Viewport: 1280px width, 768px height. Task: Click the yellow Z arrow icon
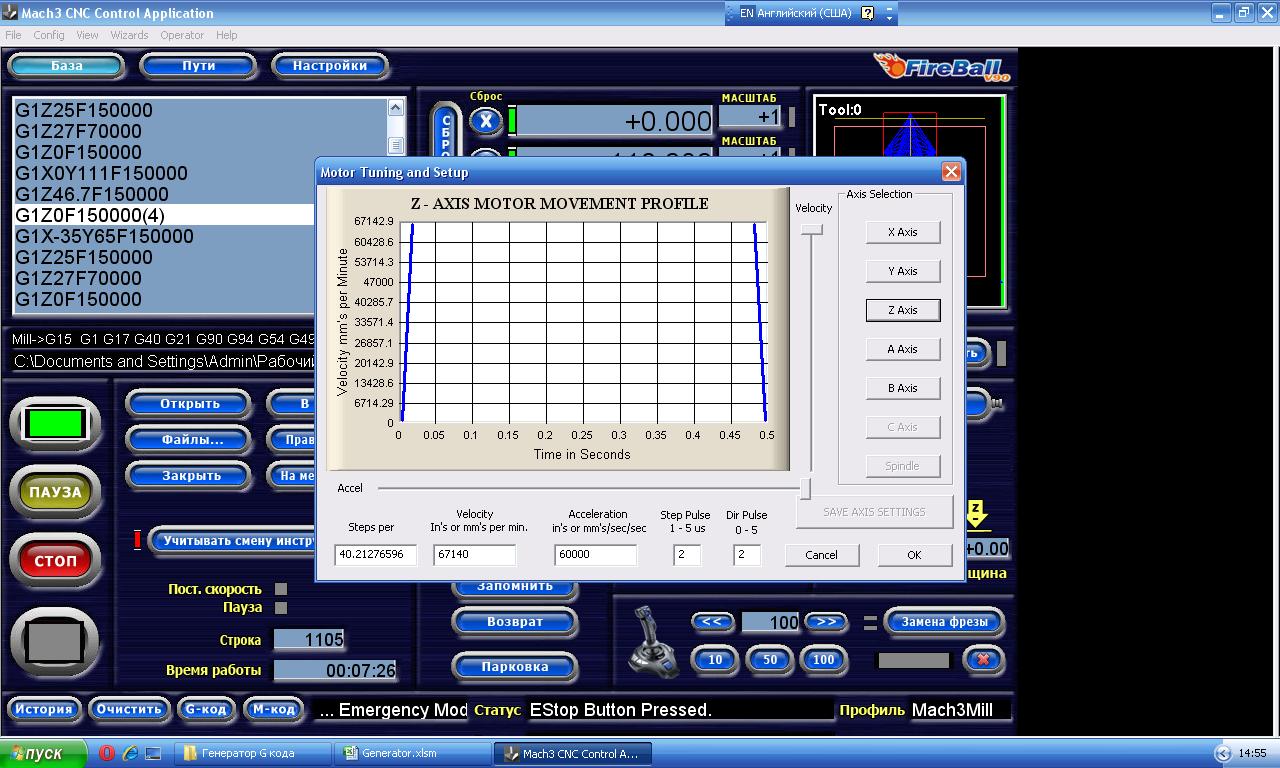tap(976, 515)
